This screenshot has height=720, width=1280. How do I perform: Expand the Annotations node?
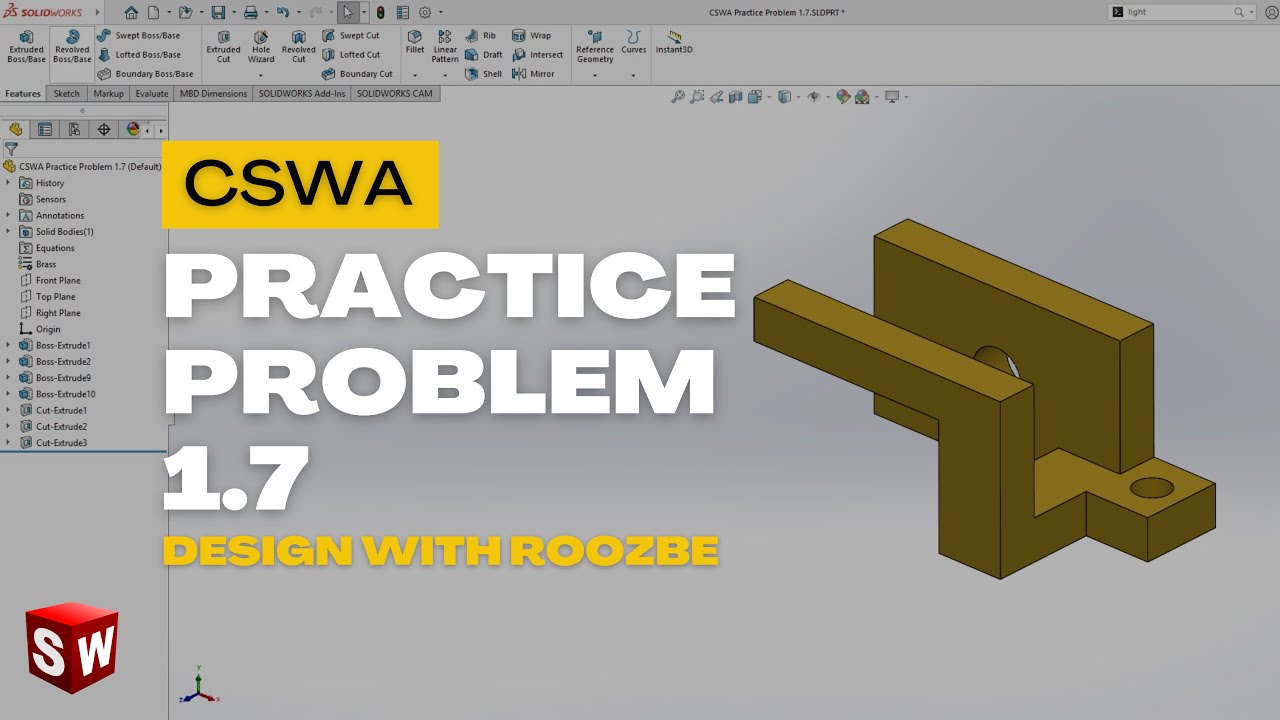[x=8, y=215]
